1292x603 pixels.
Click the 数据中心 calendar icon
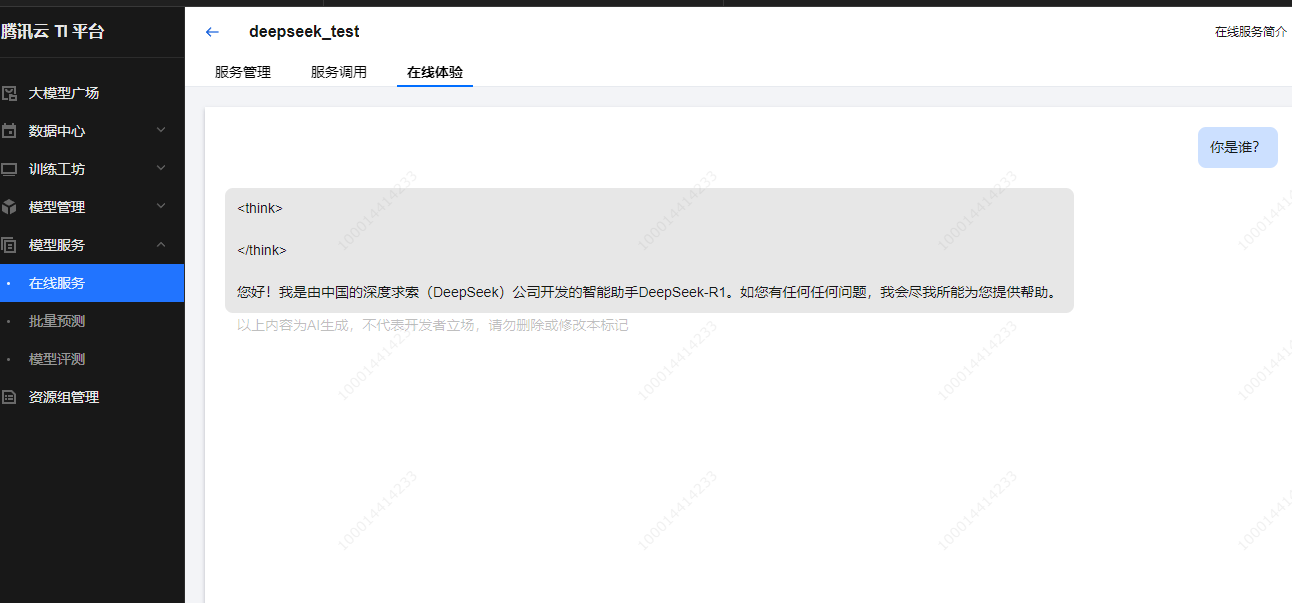click(9, 131)
